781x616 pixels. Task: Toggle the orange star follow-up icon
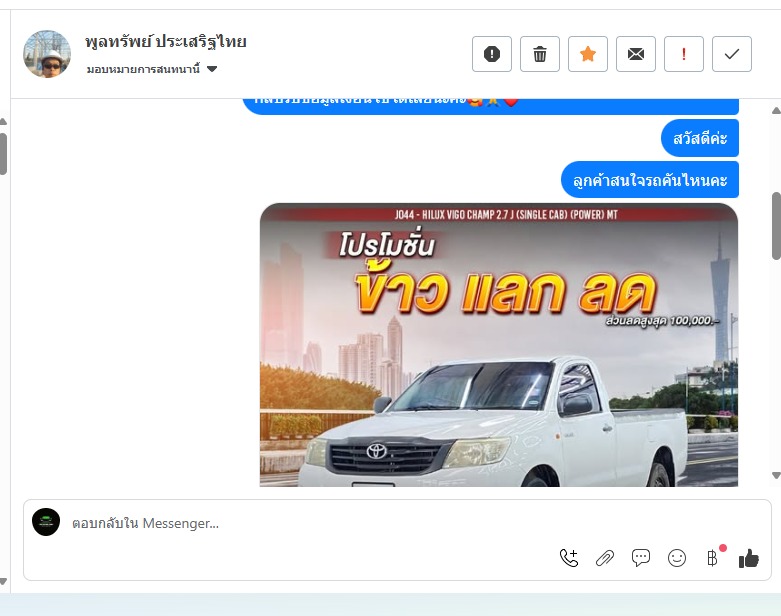click(588, 54)
